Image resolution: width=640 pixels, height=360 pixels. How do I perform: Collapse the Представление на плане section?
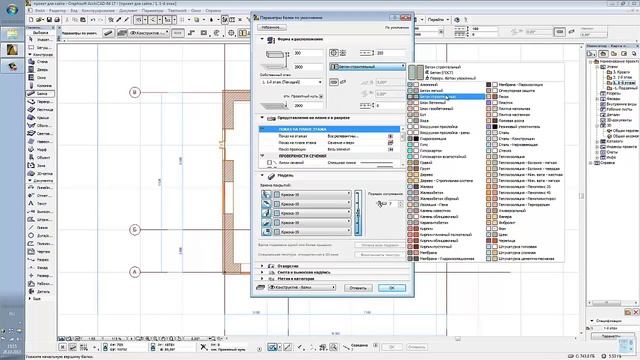262,118
